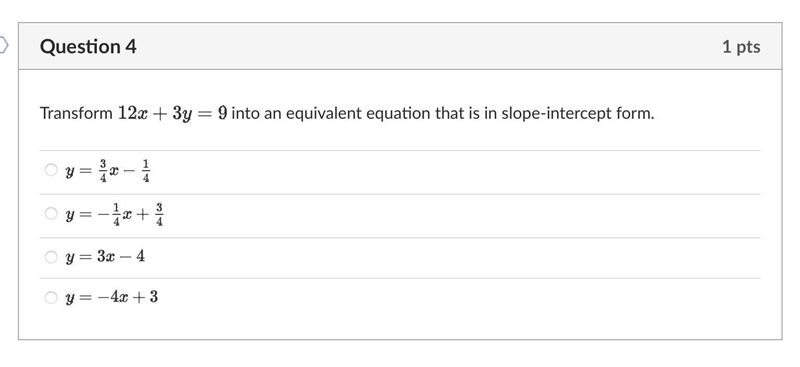Click the 3/4 coefficient in the first answer
Image resolution: width=800 pixels, height=367 pixels.
pos(103,172)
